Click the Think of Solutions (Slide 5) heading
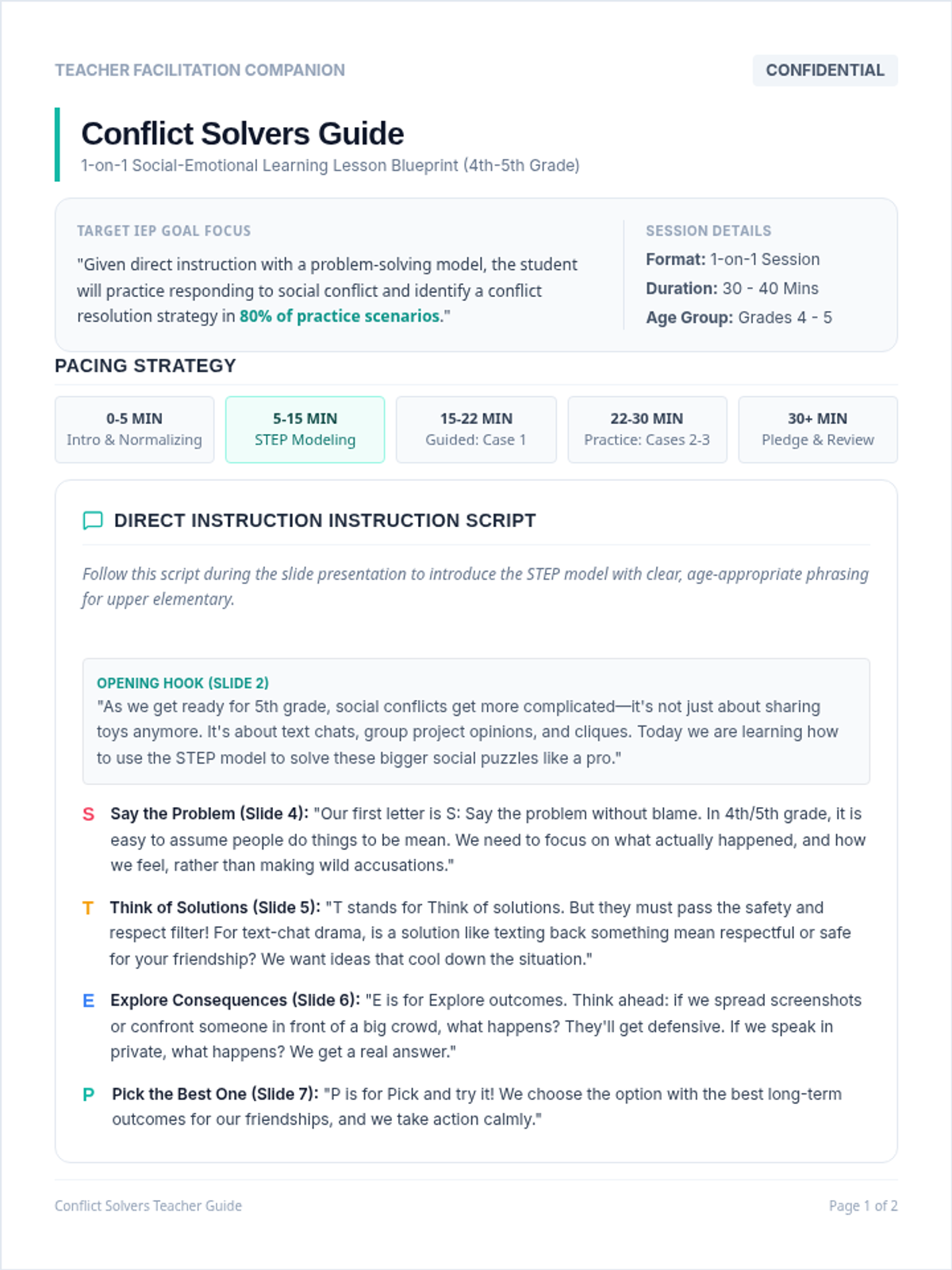The image size is (952, 1270). [x=215, y=908]
